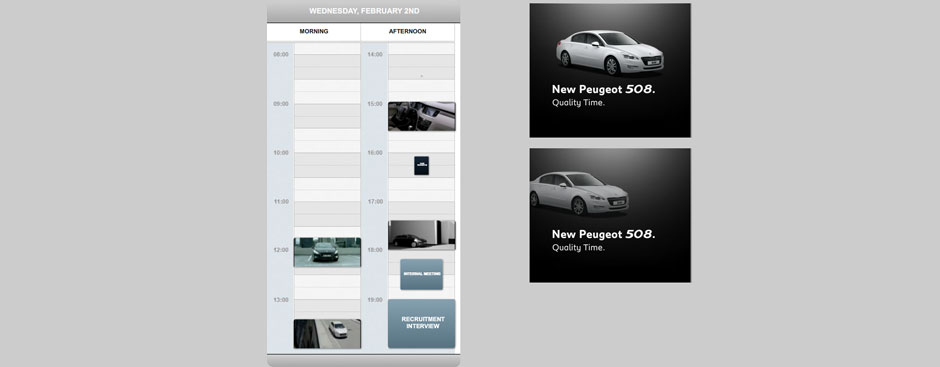Image resolution: width=940 pixels, height=367 pixels.
Task: Click the 17:00 time label
Action: (375, 202)
